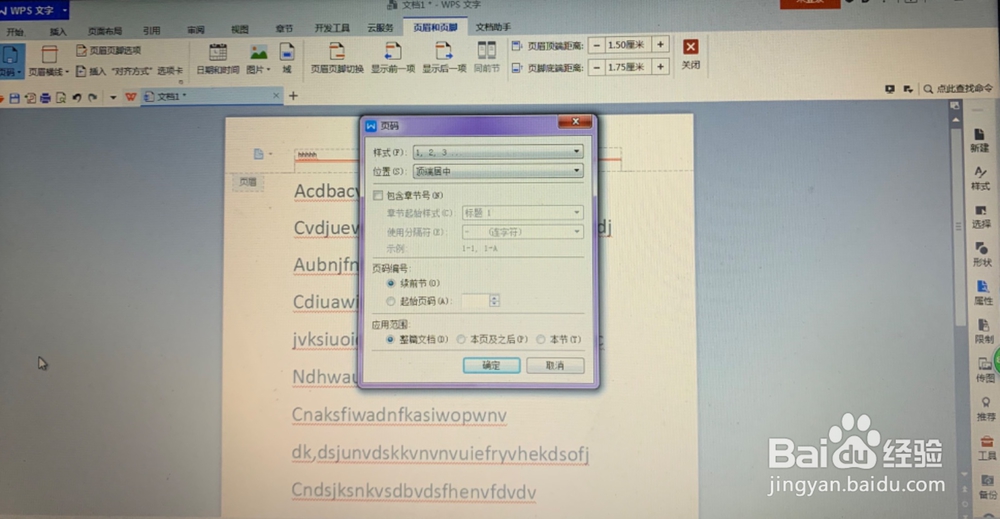Click the header page number icon on document page
Screen dimensions: 1000x519
tap(259, 154)
